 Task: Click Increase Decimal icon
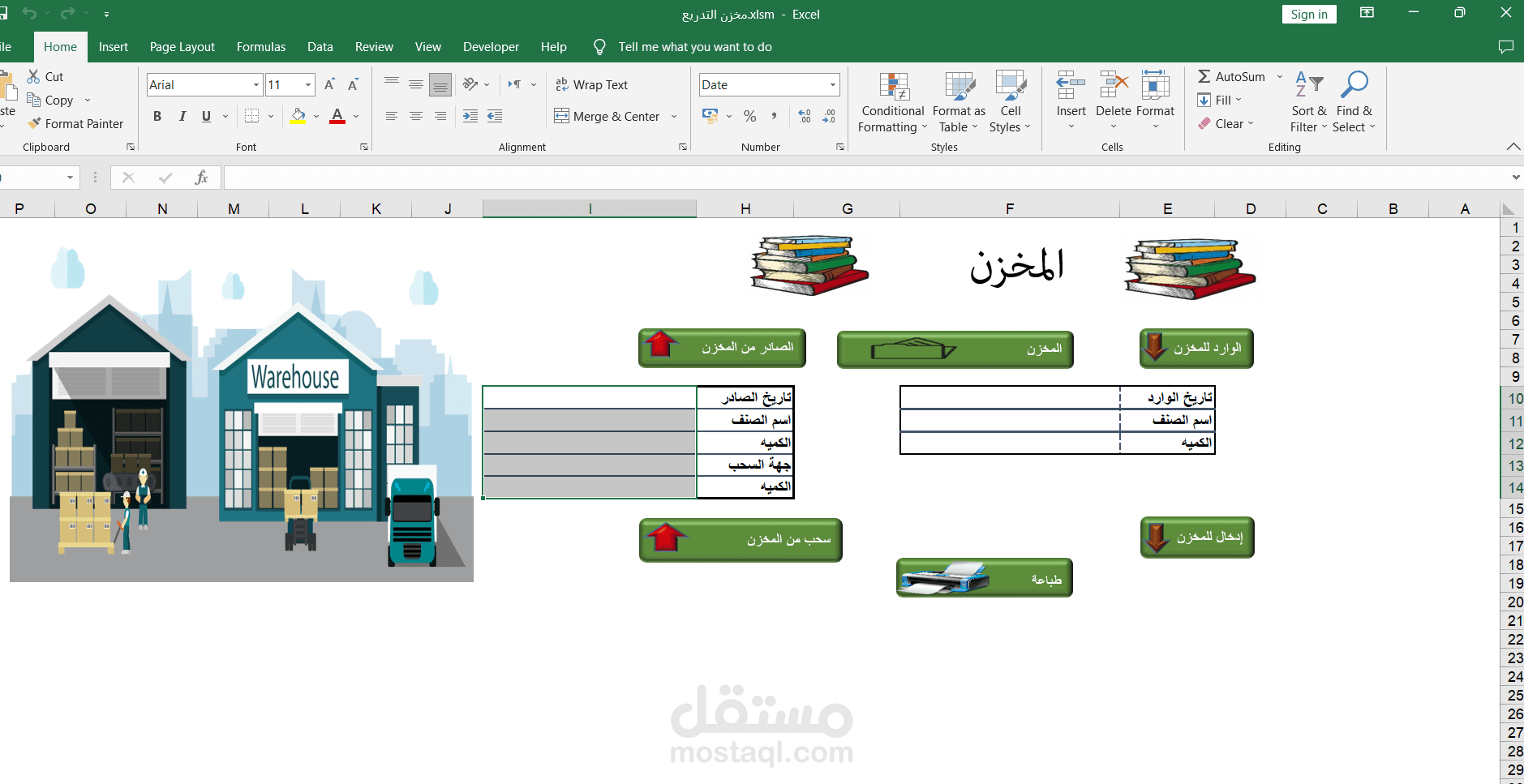pyautogui.click(x=805, y=116)
